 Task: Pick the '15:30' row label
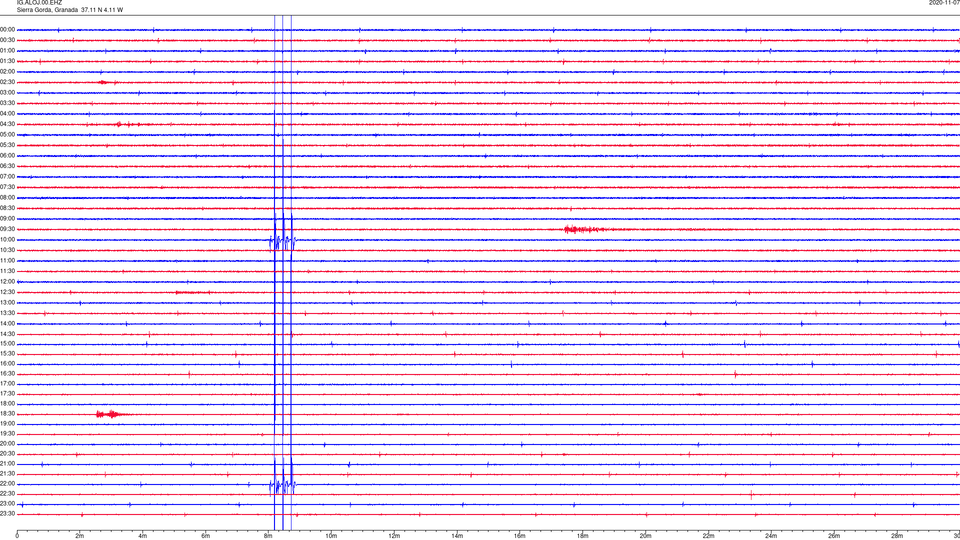pos(7,353)
